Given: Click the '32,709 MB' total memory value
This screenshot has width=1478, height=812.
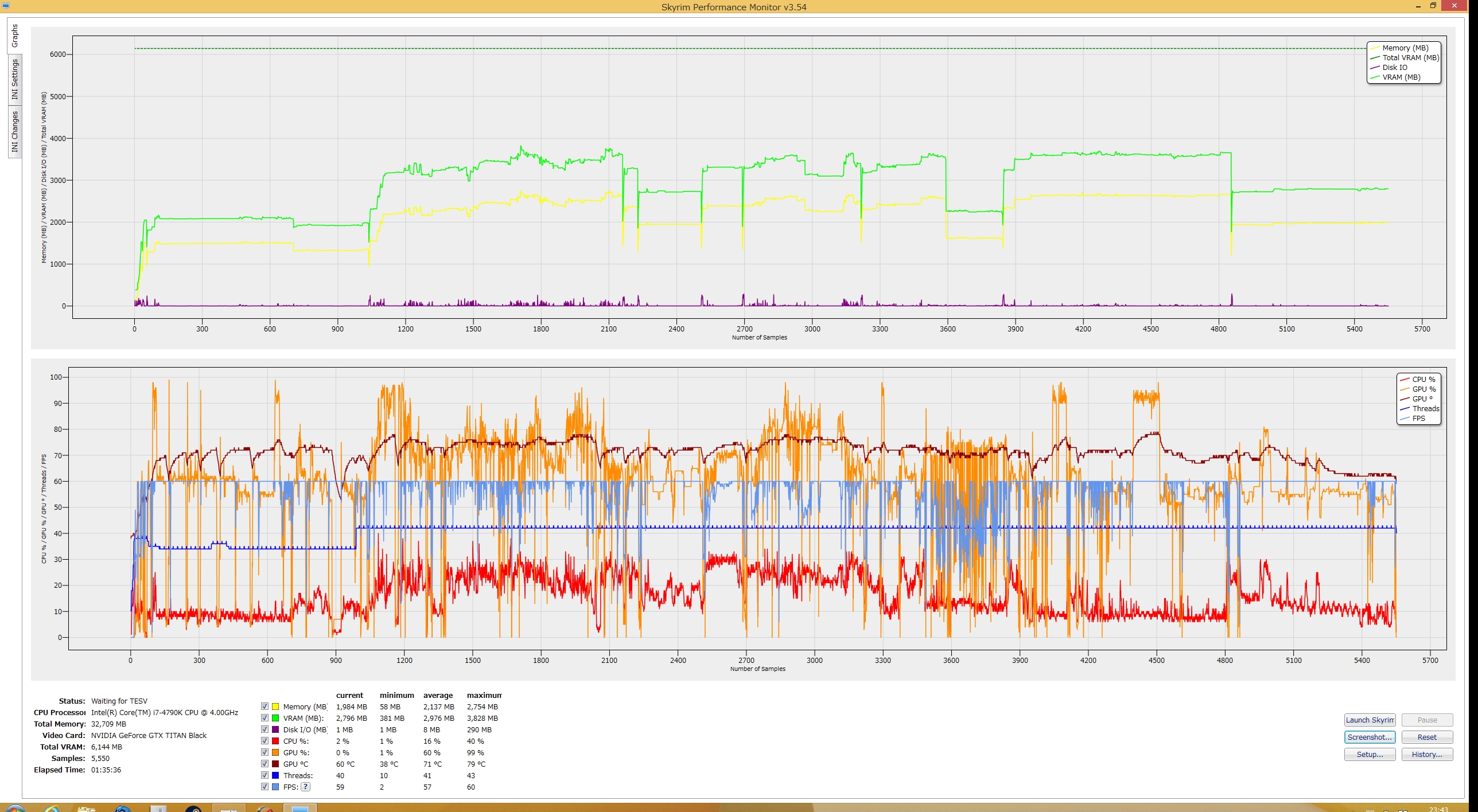Looking at the screenshot, I should click(108, 724).
